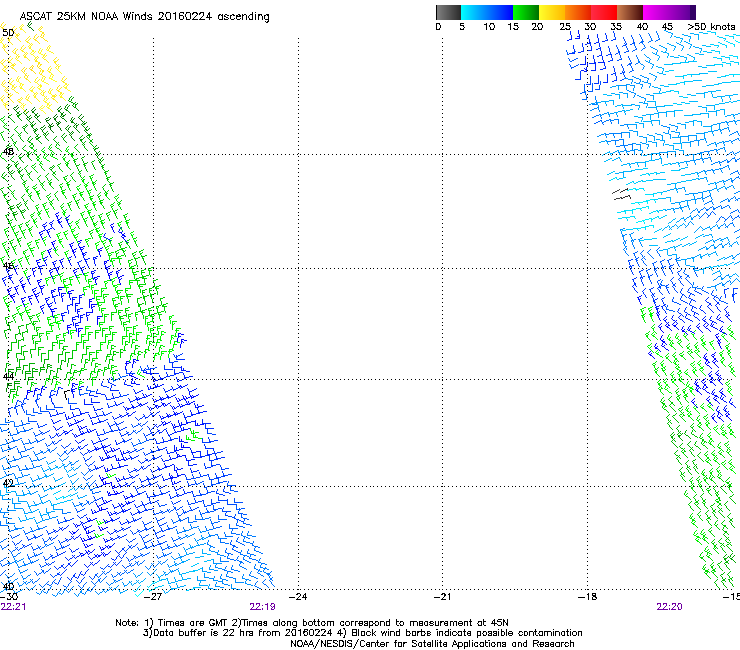Click the legend label 25
The height and width of the screenshot is (650, 740).
tap(565, 27)
